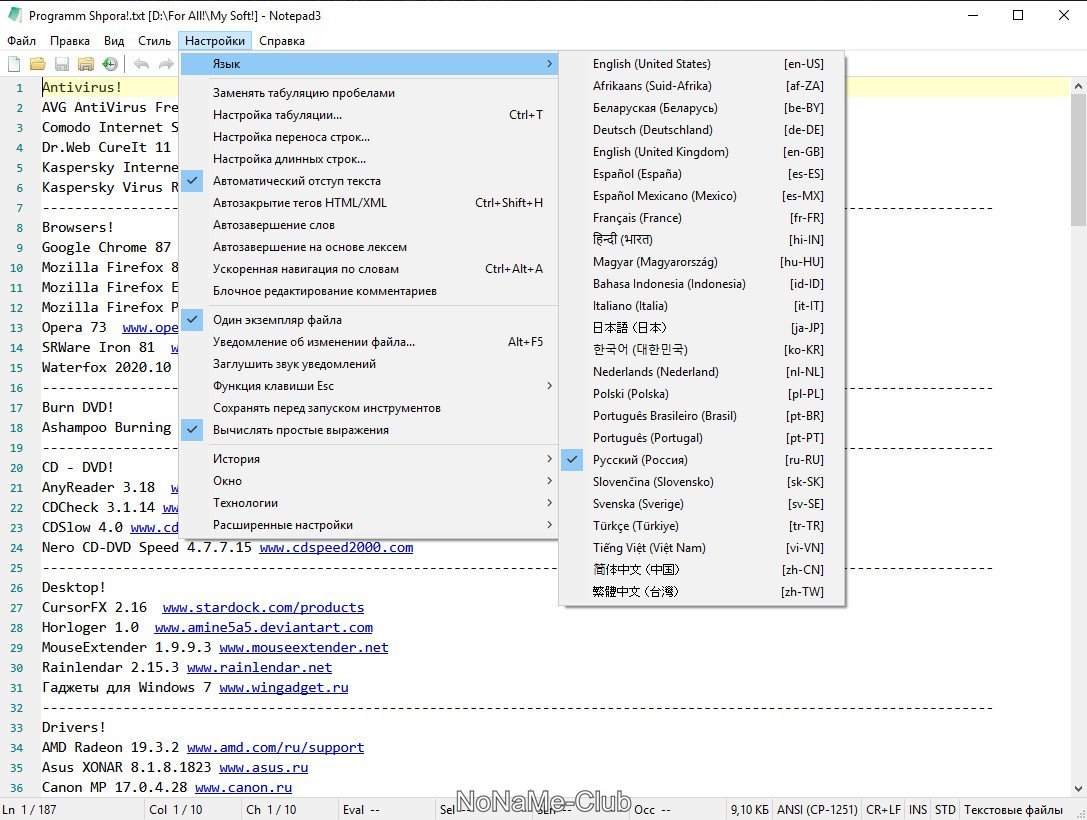Screen dimensions: 1087x820
Task: Open the 'Справка' menu
Action: tap(282, 41)
